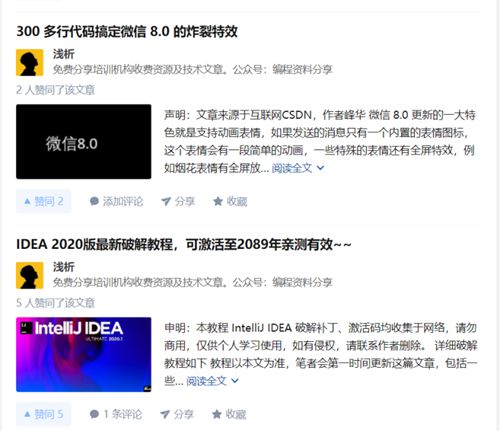500x431 pixels.
Task: Click comment bubble icon beside 1 条评论
Action: pos(94,414)
